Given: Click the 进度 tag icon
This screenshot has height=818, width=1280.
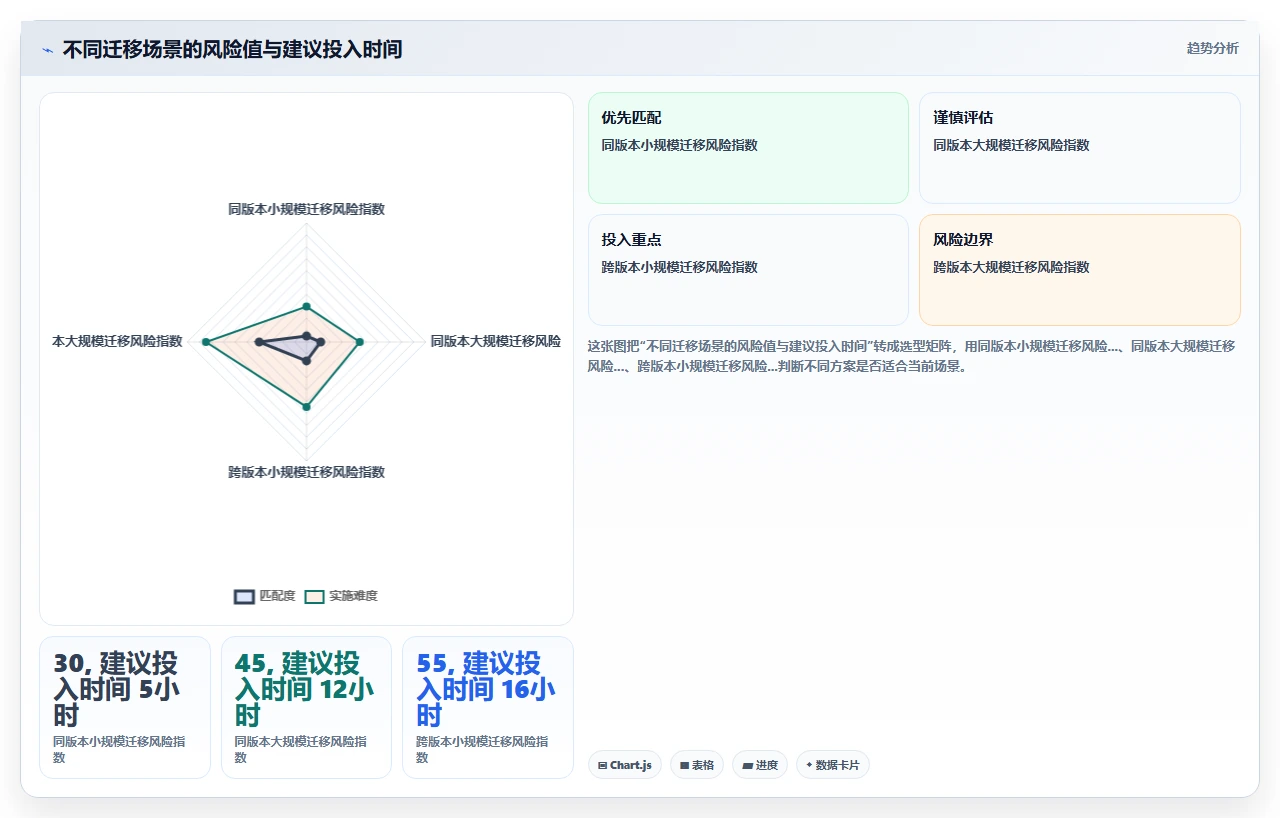Looking at the screenshot, I should (x=747, y=765).
